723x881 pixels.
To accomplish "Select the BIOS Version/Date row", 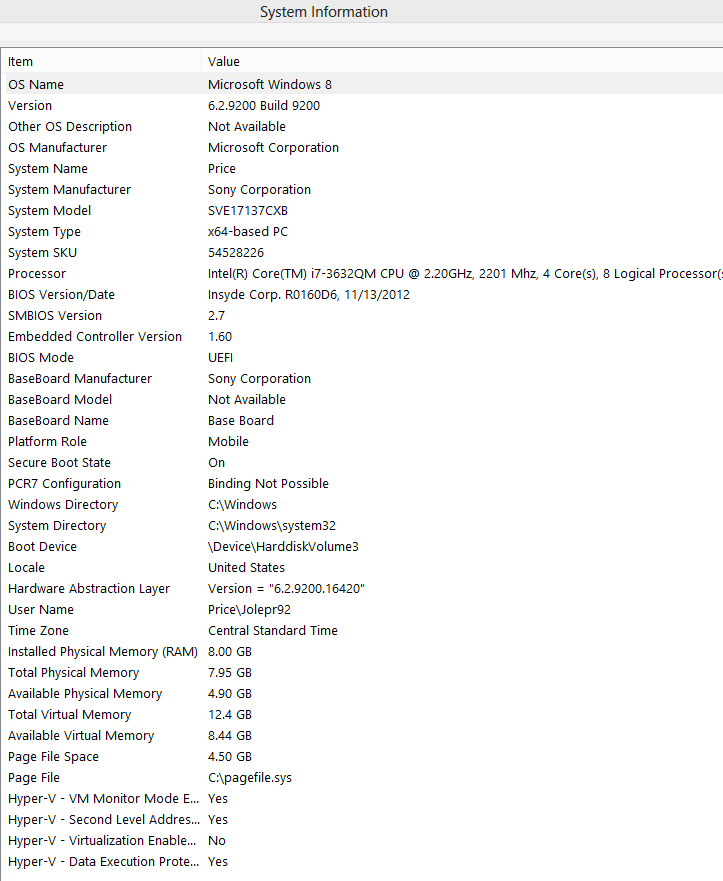I will [x=61, y=295].
